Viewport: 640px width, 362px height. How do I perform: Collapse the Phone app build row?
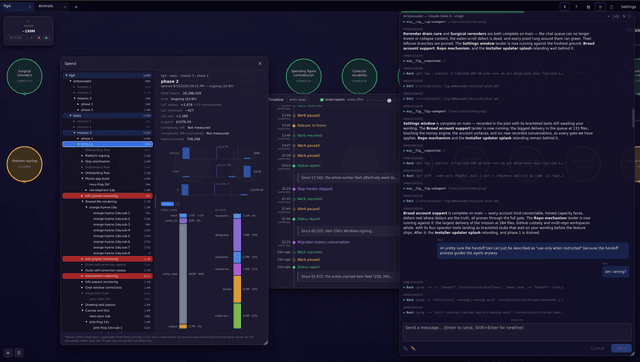[82, 178]
